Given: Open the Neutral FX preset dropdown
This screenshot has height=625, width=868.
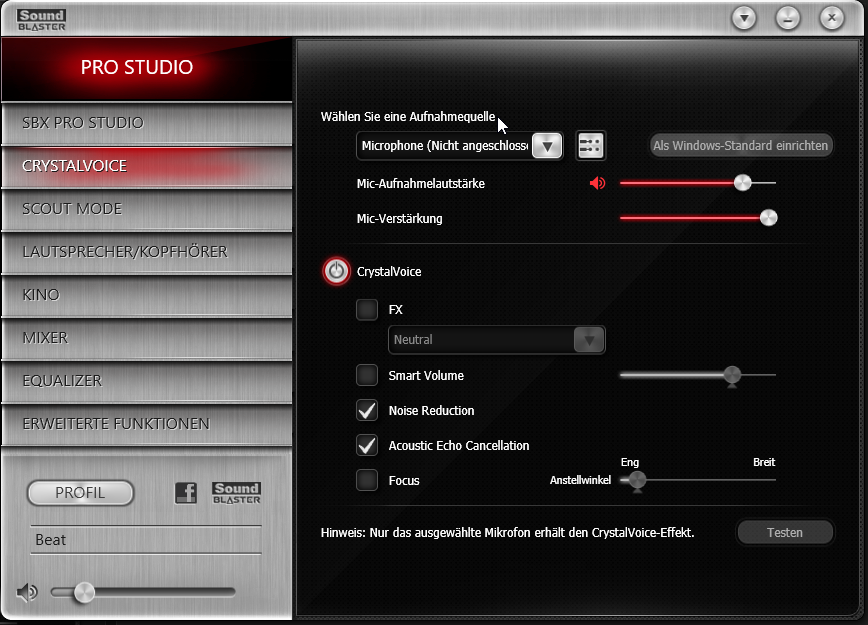Looking at the screenshot, I should (497, 339).
